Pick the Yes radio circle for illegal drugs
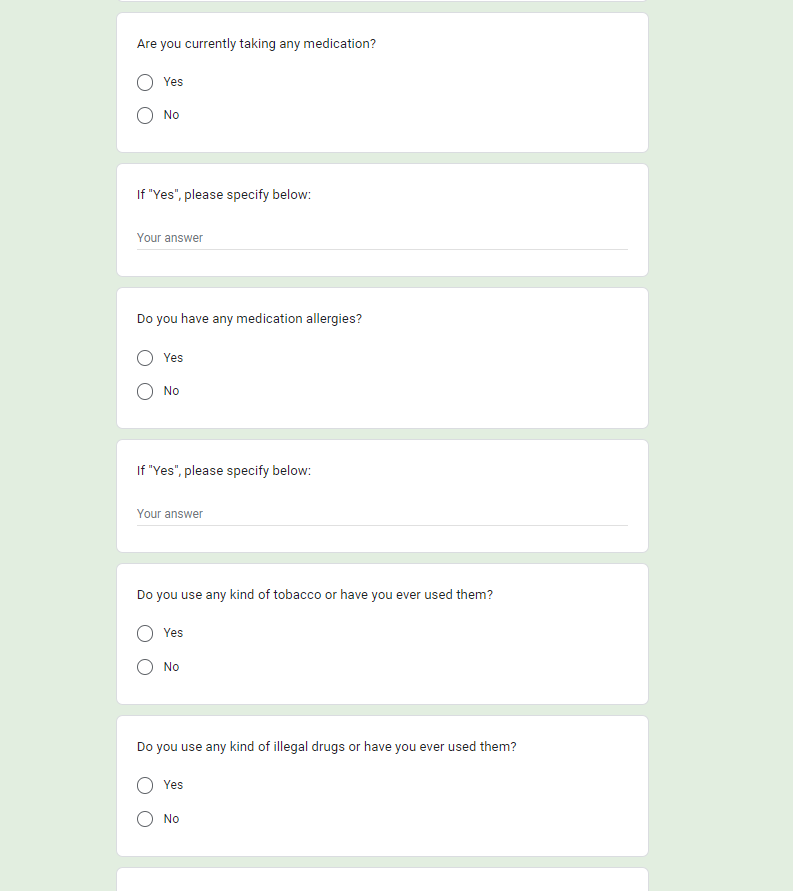Image resolution: width=793 pixels, height=891 pixels. [x=145, y=785]
